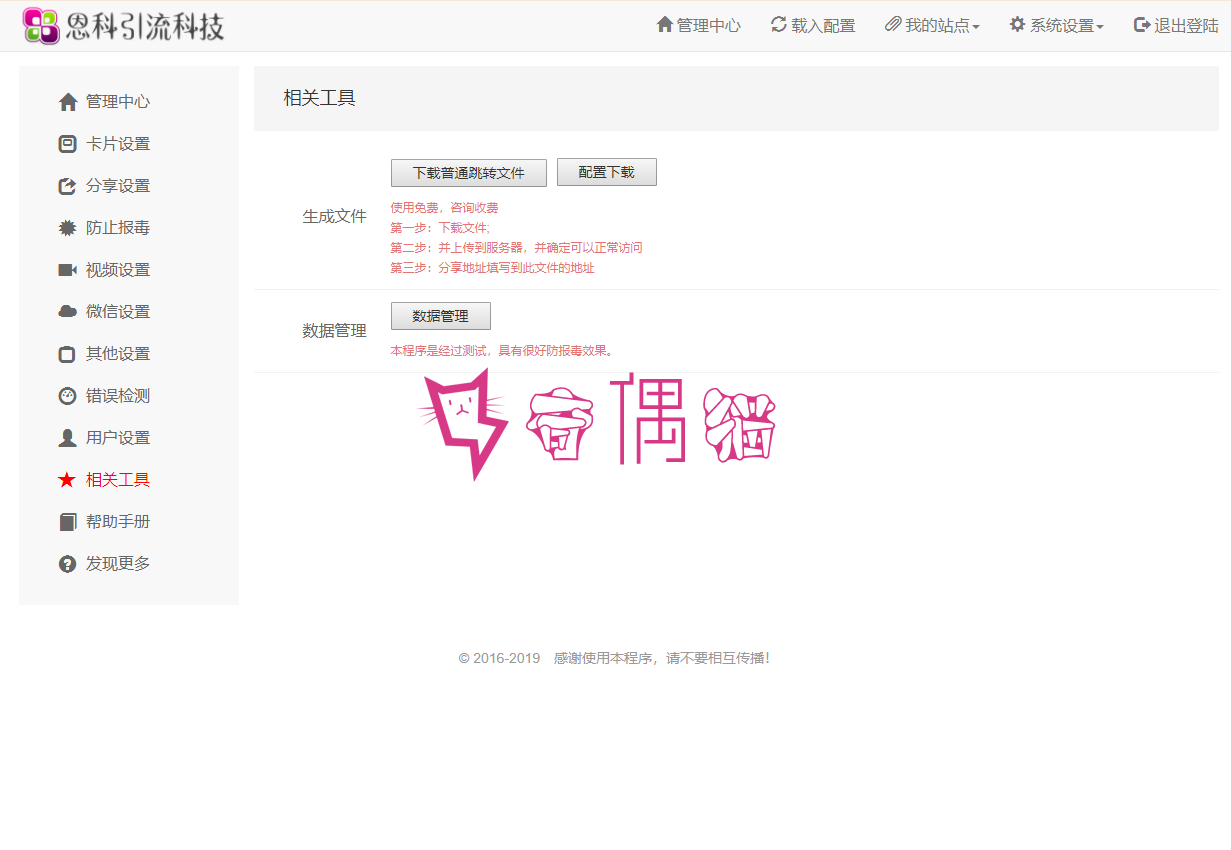Click the © 2016-2019 footer text
The image size is (1231, 850).
499,658
